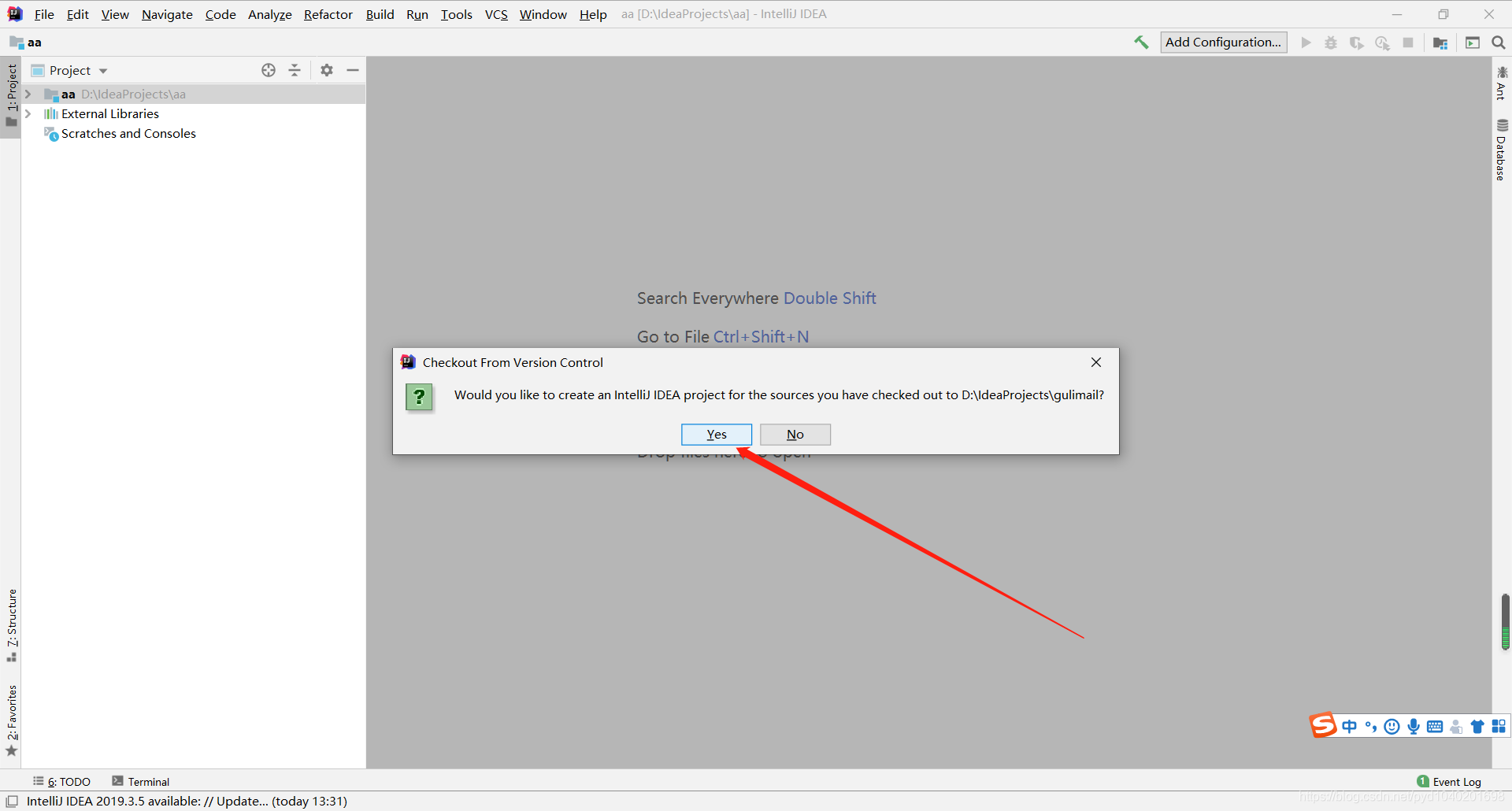Click No in Checkout dialog
This screenshot has width=1512, height=811.
[795, 435]
